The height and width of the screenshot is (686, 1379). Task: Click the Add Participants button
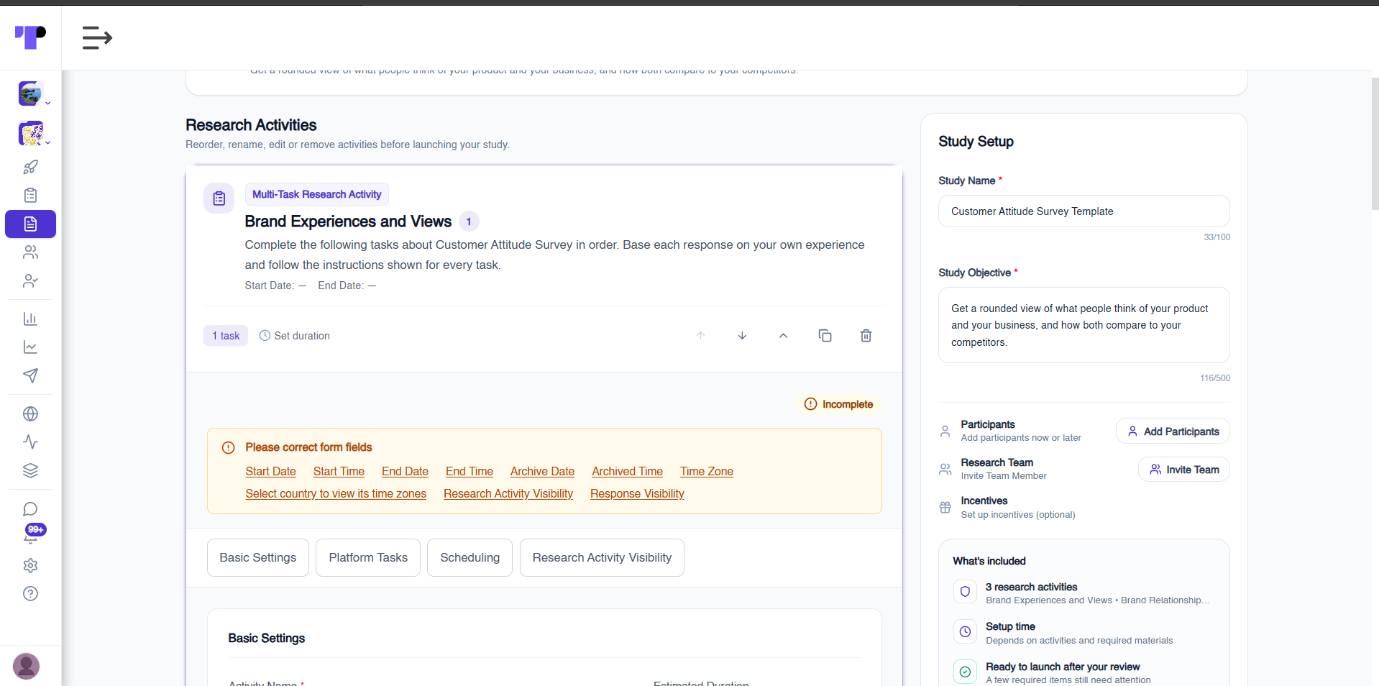(1173, 431)
